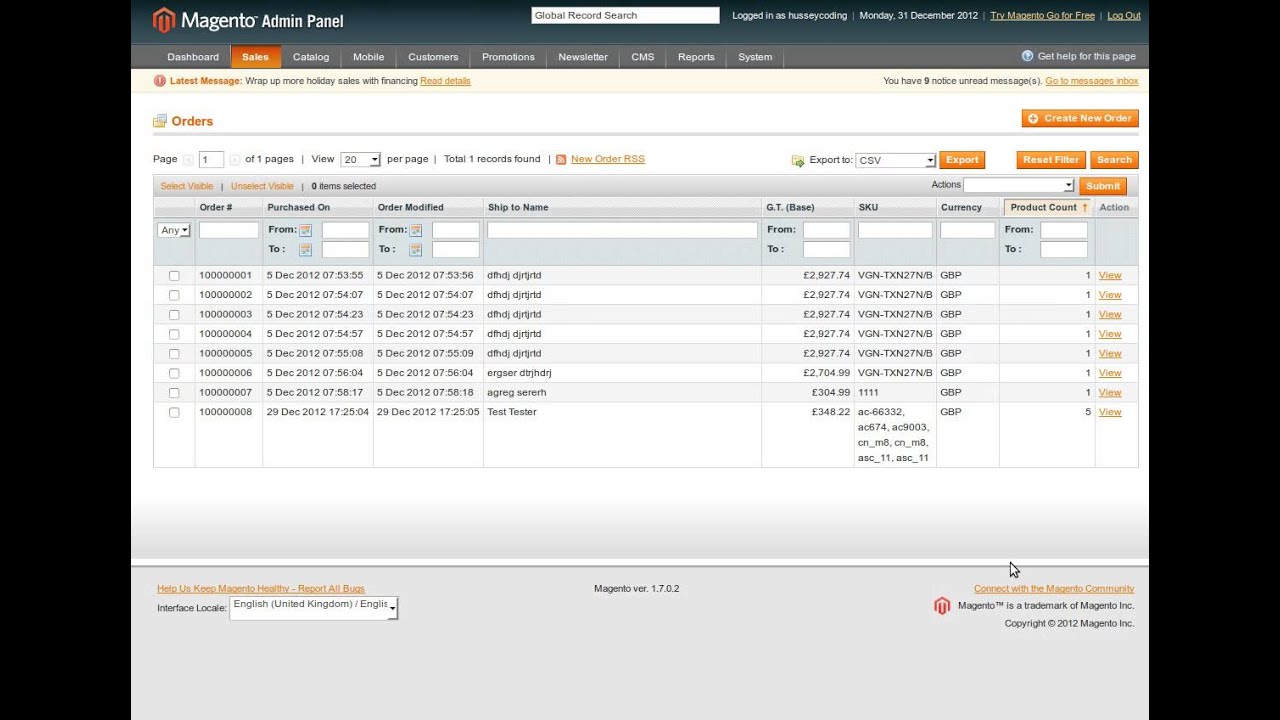Screen dimensions: 1280x720
Task: Click the Ship to Name filter field
Action: tap(622, 230)
